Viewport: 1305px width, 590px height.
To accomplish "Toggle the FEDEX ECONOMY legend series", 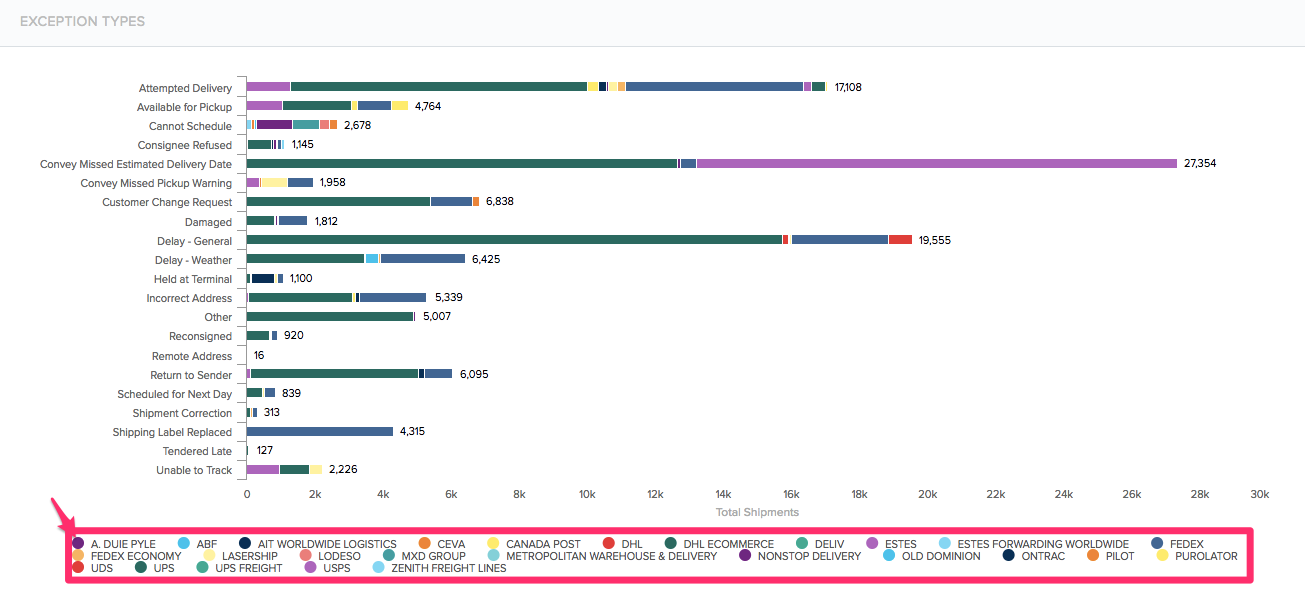I will coord(127,556).
